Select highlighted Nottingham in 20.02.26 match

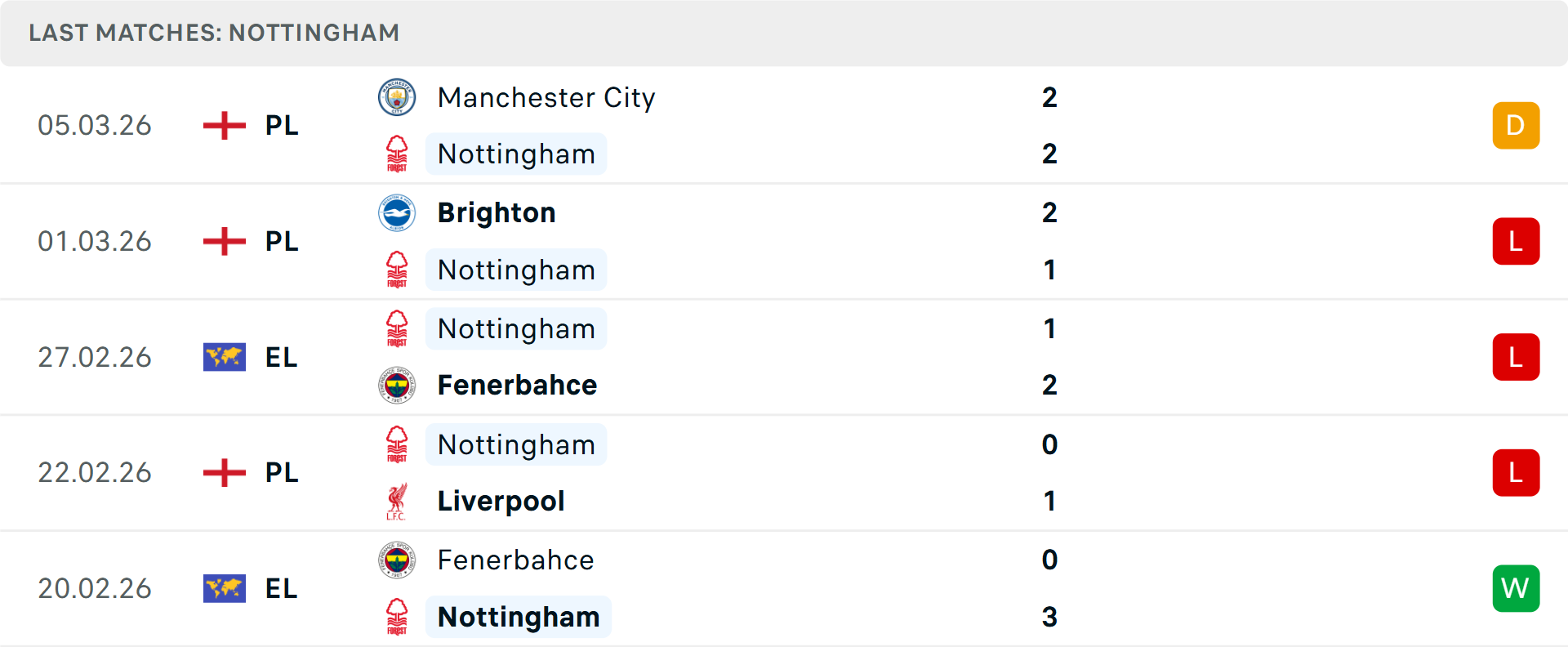click(519, 617)
